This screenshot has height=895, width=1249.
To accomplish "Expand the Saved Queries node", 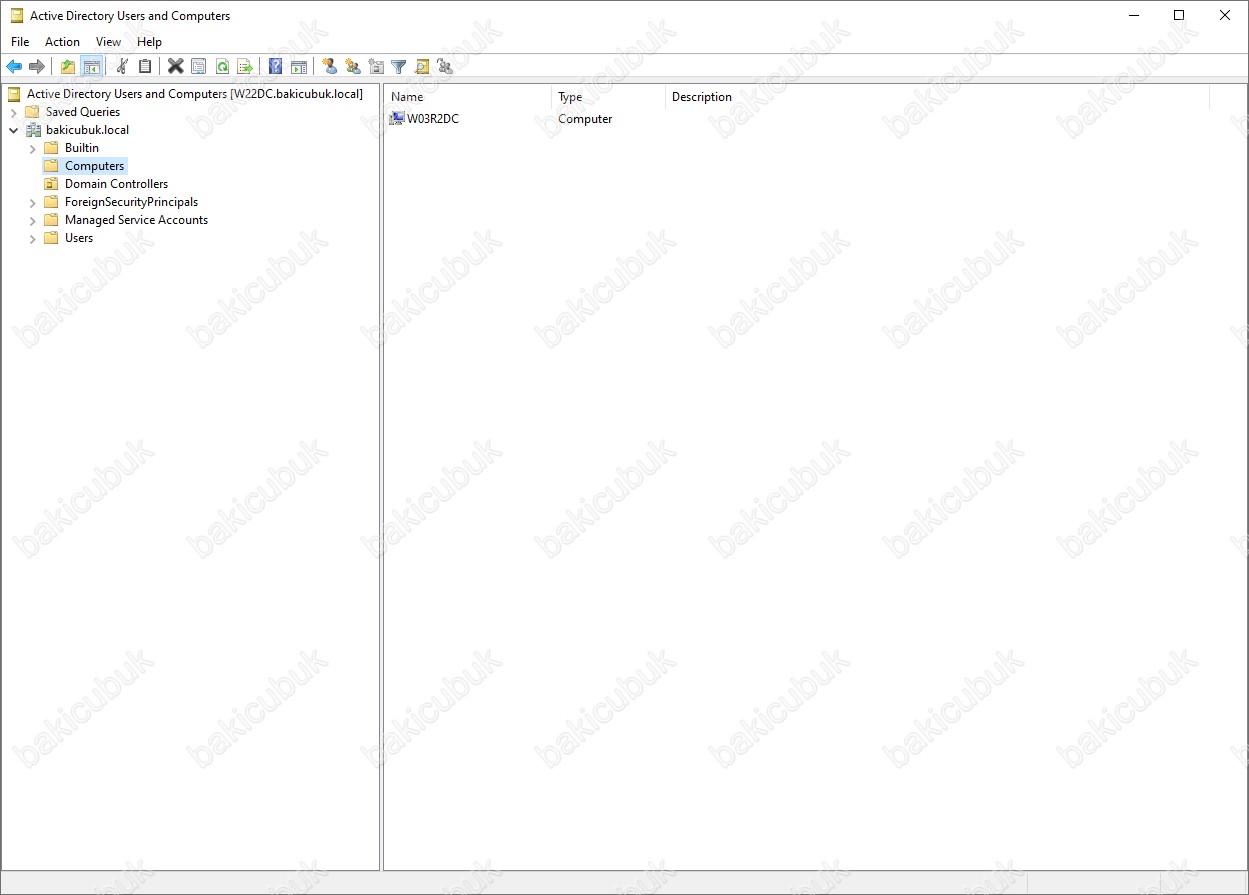I will click(x=14, y=112).
